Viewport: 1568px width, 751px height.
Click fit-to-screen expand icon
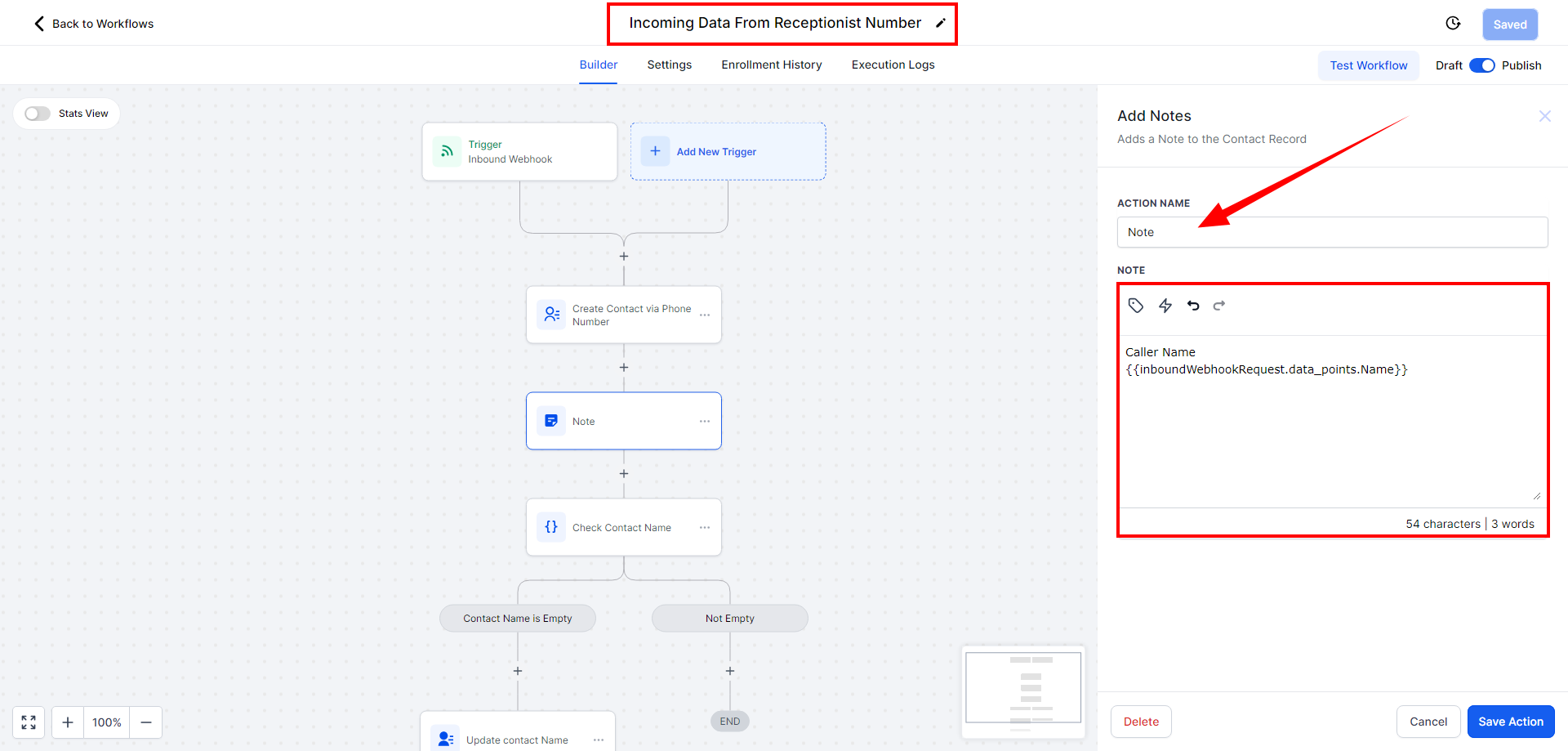(29, 722)
